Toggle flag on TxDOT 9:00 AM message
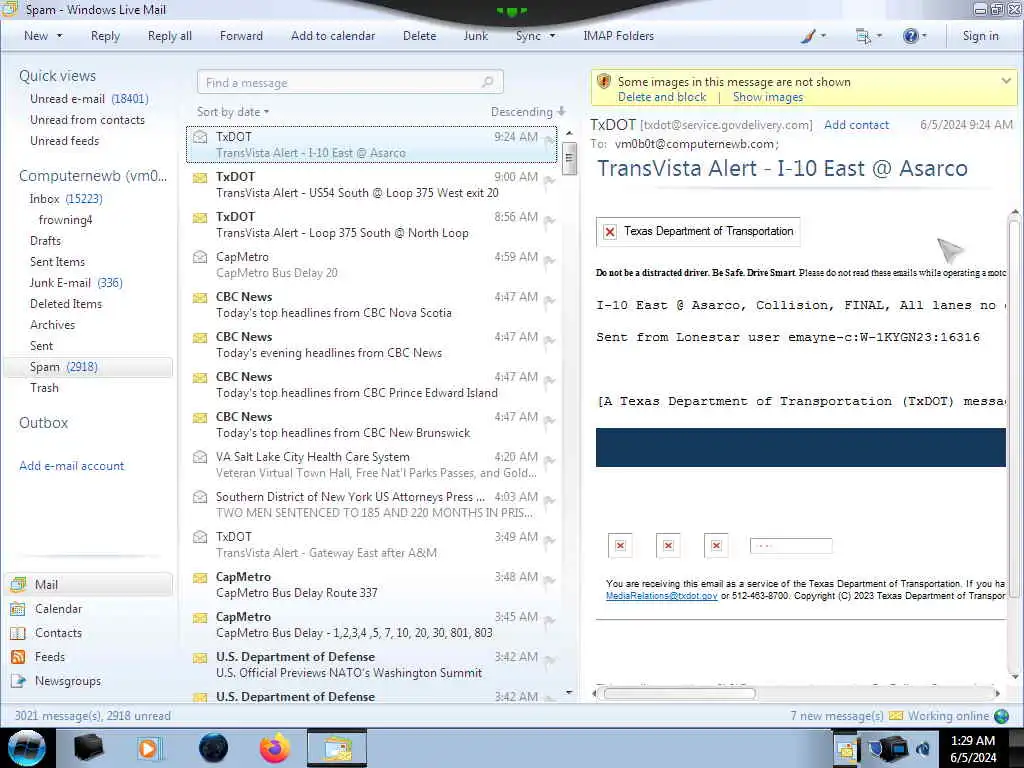 549,181
